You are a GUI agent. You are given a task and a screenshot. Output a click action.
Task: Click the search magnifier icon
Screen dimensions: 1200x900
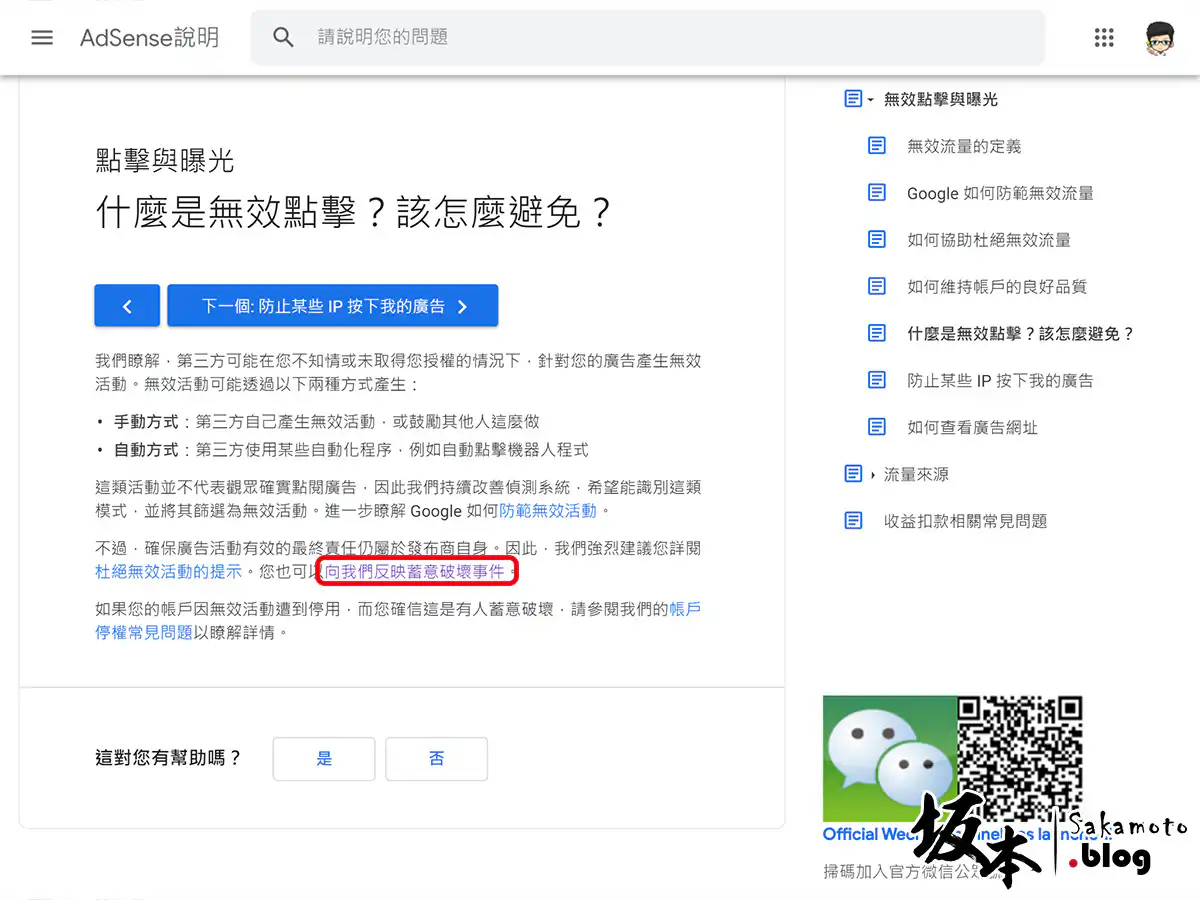click(x=283, y=38)
